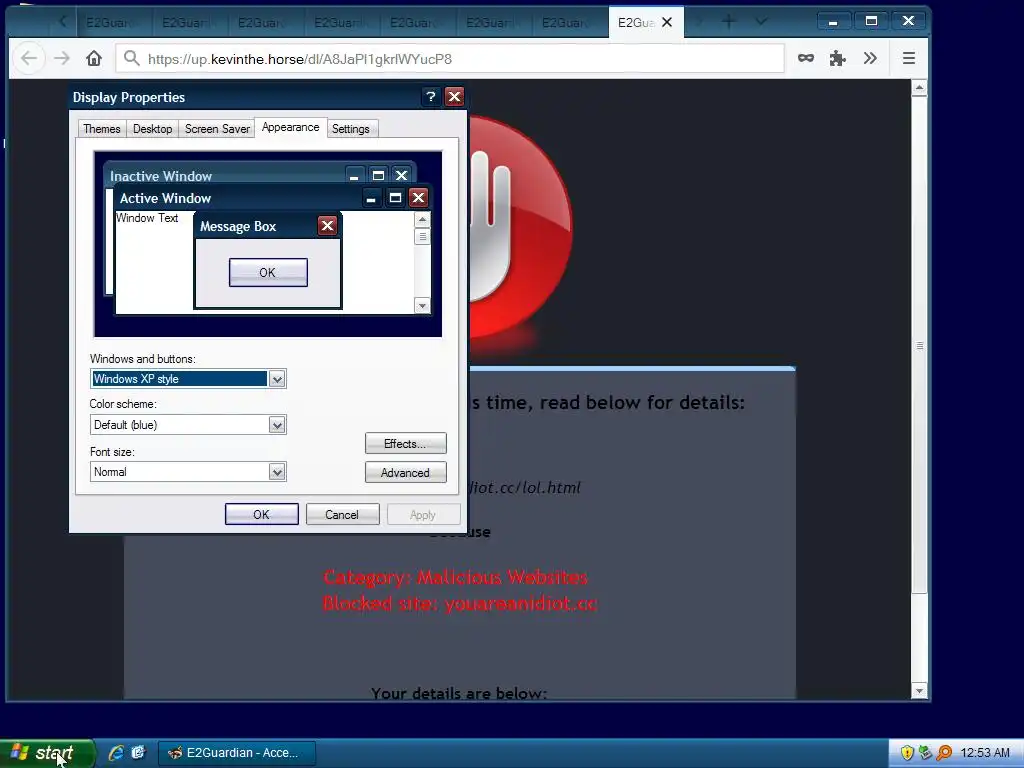Open a new browser tab with plus icon

click(x=728, y=22)
